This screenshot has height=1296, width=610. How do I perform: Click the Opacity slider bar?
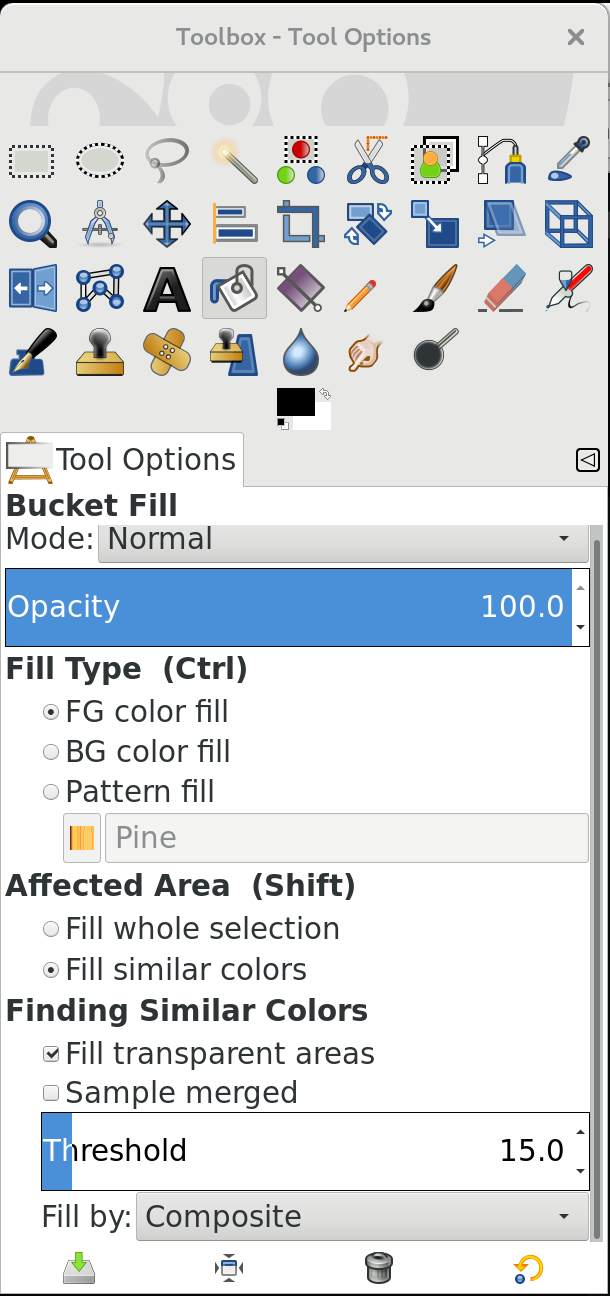[x=288, y=607]
